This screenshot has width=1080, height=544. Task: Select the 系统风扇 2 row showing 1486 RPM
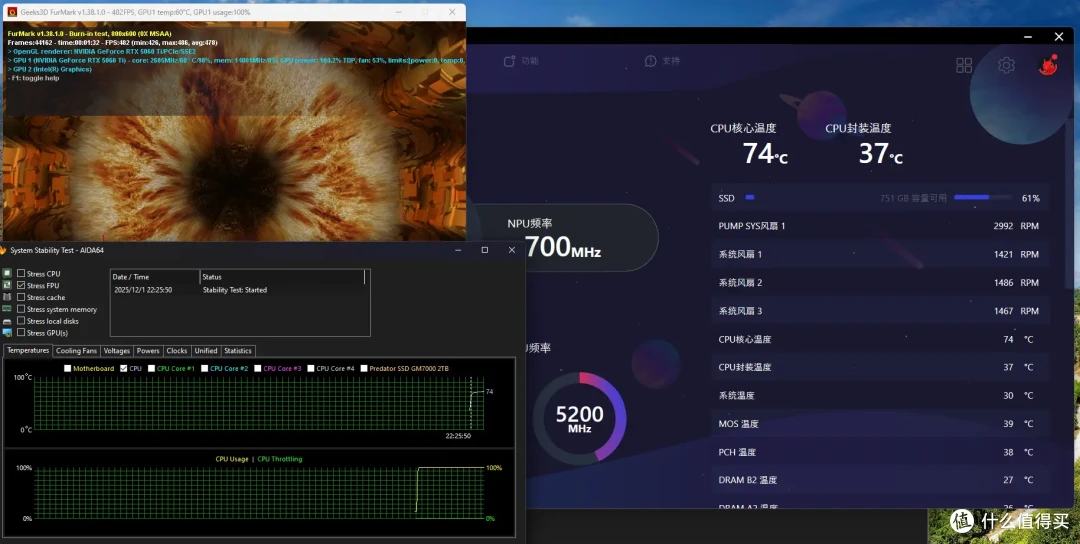(x=880, y=282)
